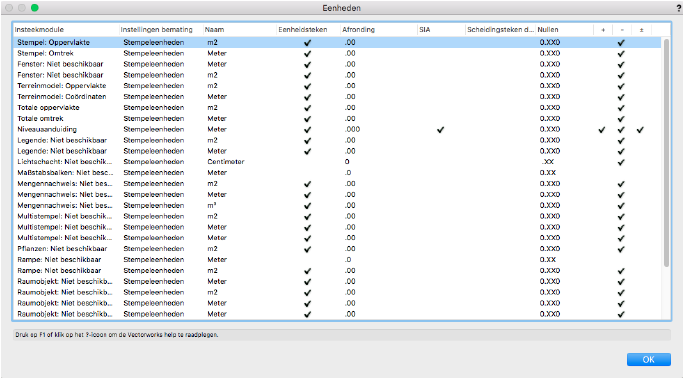Click the vertical scrollbar of the list
Screen dimensions: 684x380
666,153
